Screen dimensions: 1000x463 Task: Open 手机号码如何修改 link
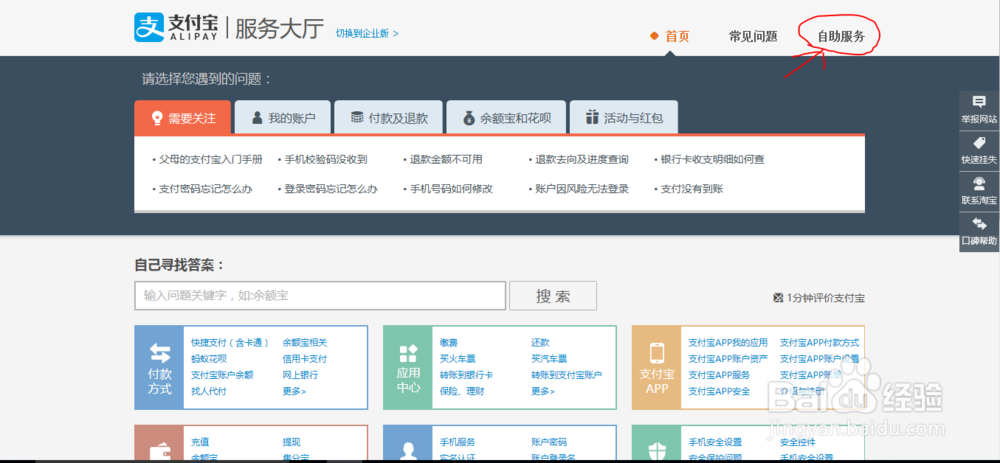tap(452, 189)
